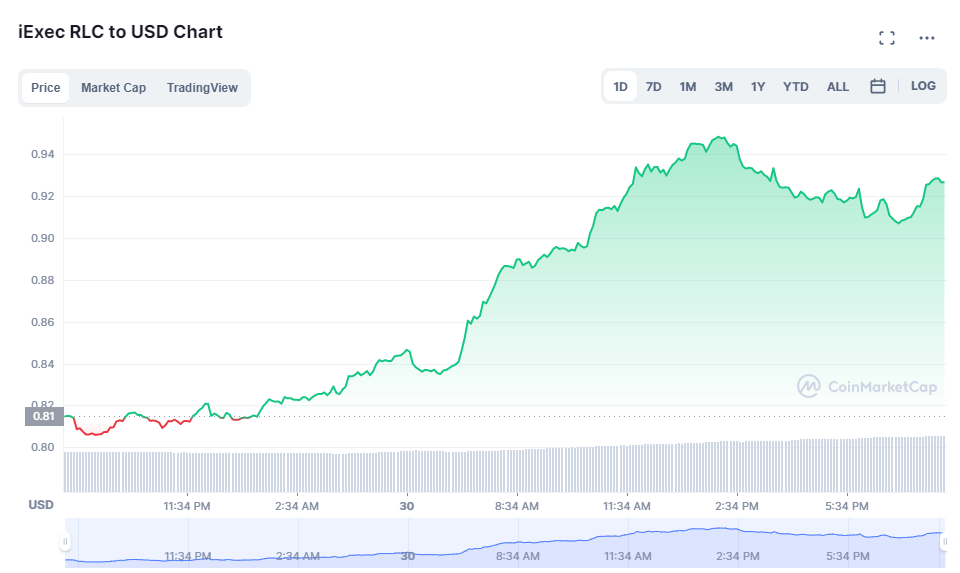Screen dimensions: 960x573
Task: Click the 5:34 PM label in range navigator
Action: coord(847,556)
